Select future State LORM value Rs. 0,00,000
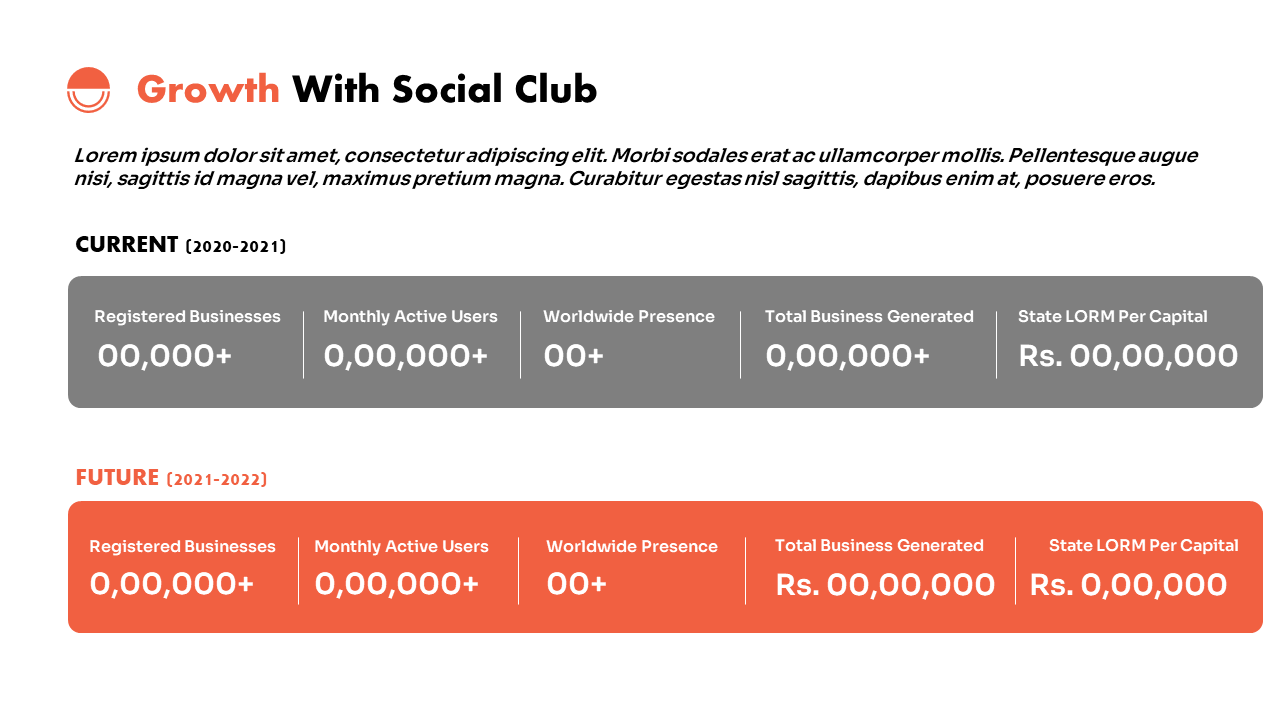 [x=1129, y=585]
